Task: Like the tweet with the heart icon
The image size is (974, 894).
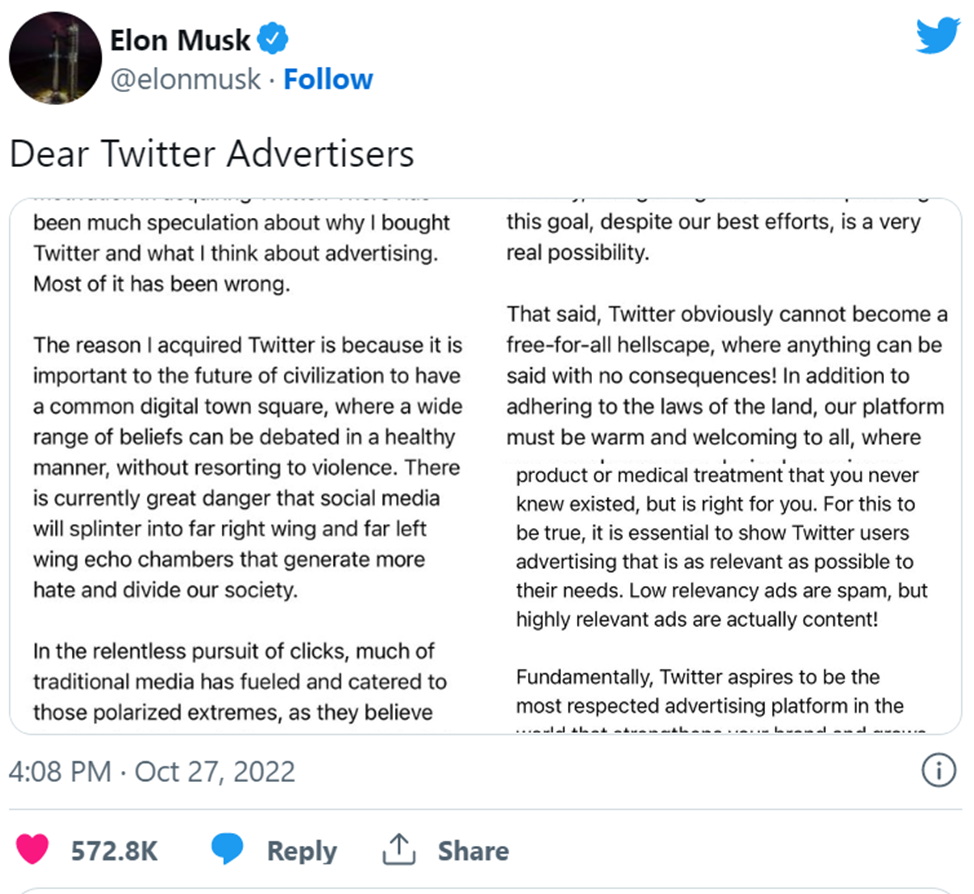Action: tap(33, 851)
